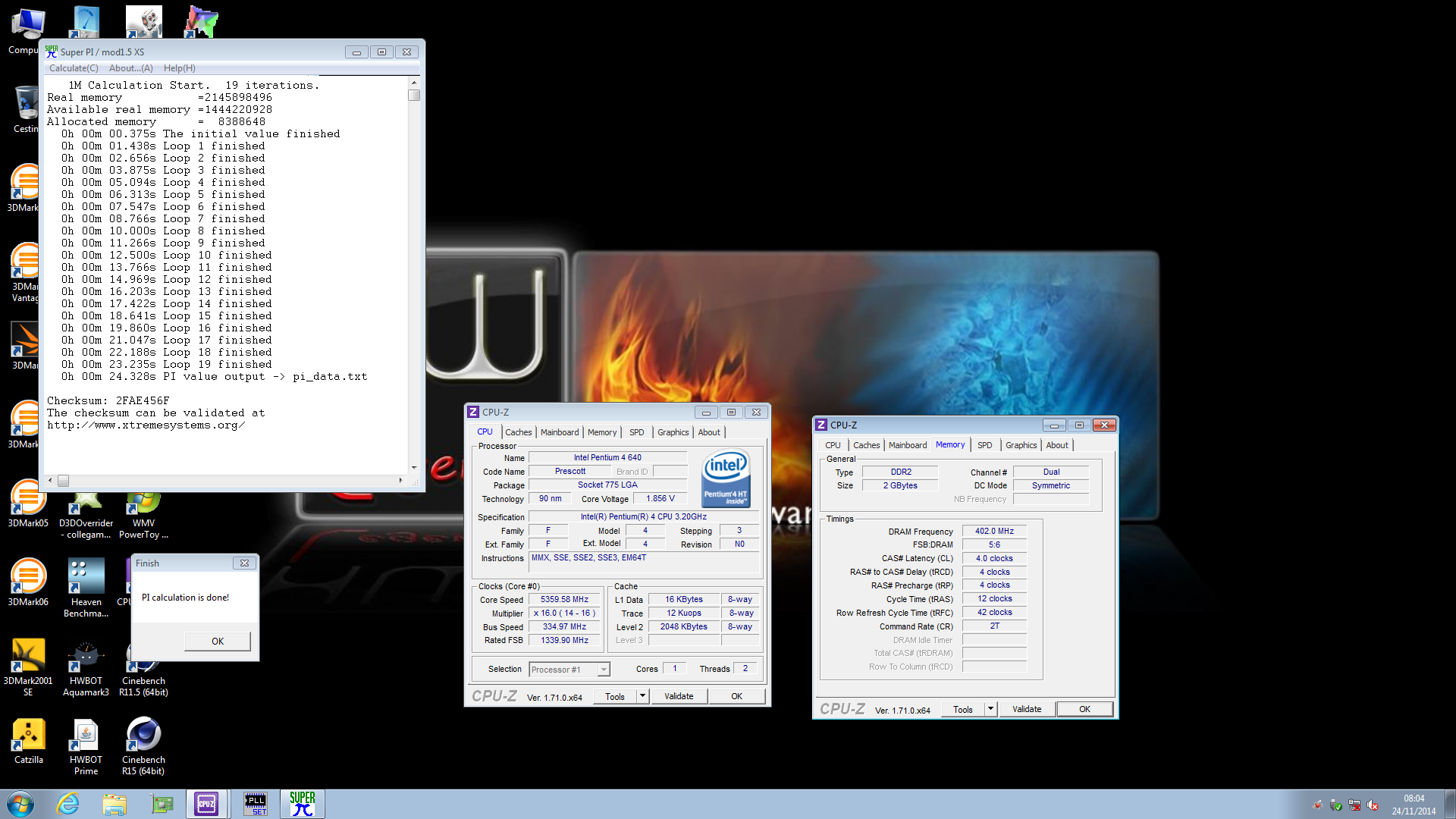Viewport: 1456px width, 819px height.
Task: Switch to Caches tab in left CPU-Z
Action: point(519,432)
